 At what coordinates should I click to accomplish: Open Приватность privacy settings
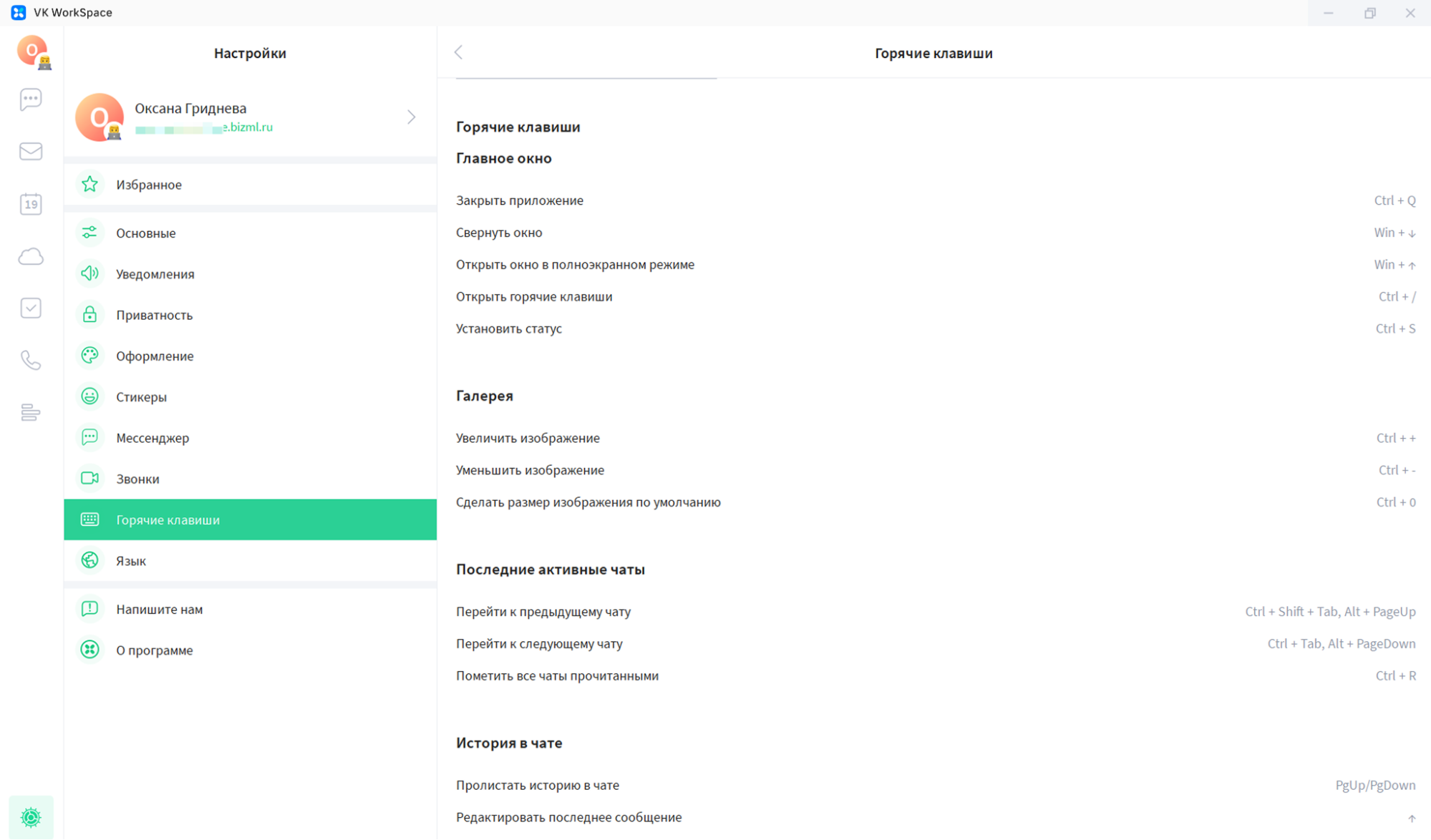(155, 315)
